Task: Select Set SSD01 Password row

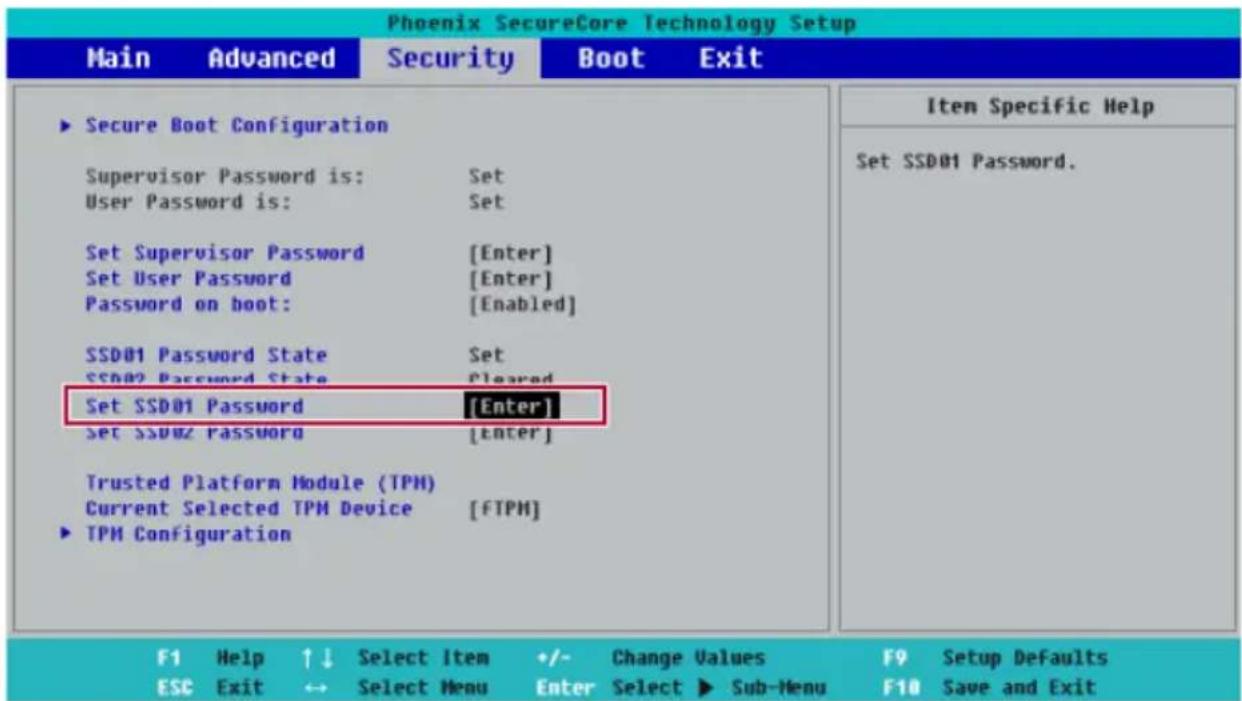Action: coord(335,407)
